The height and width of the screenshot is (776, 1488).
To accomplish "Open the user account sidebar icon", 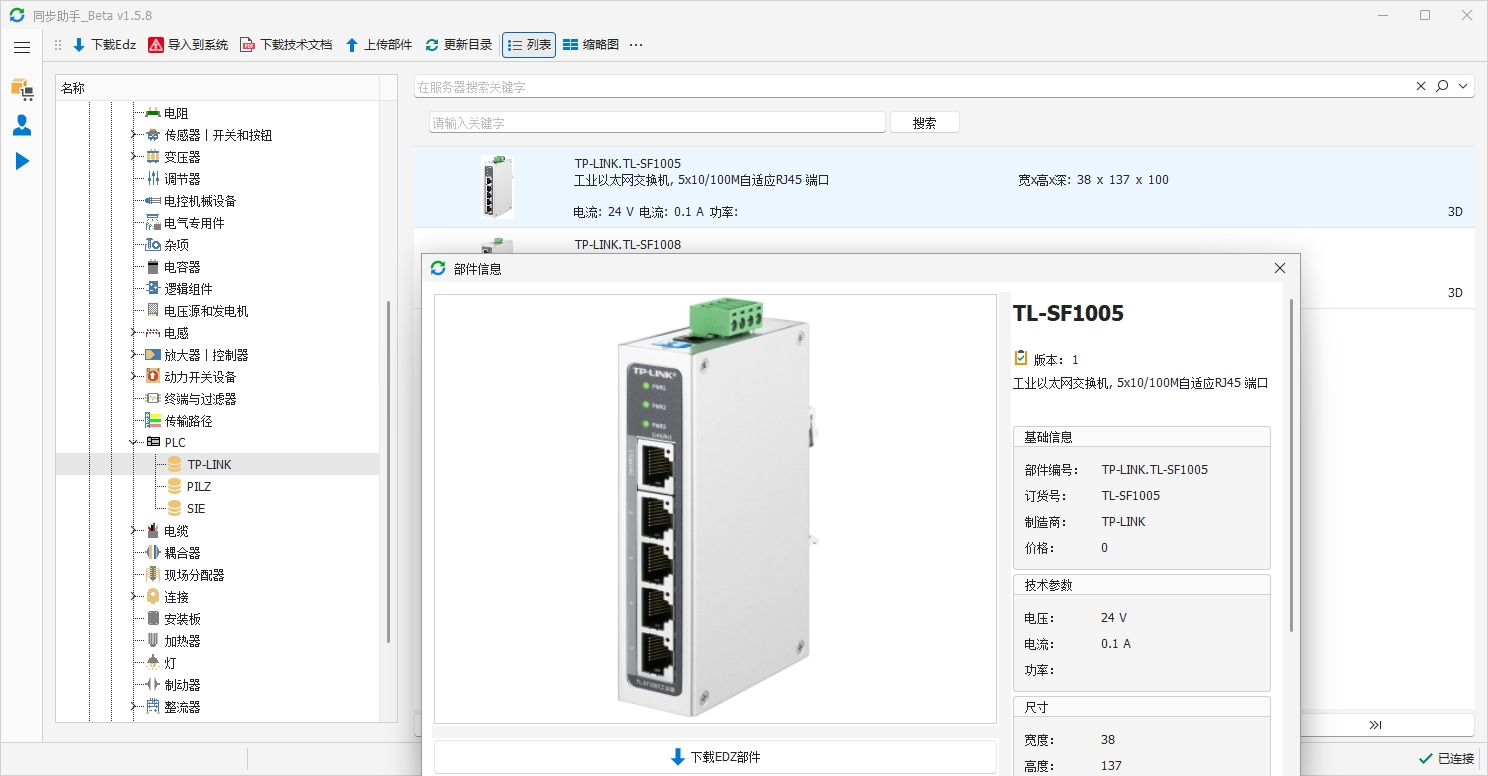I will [22, 125].
